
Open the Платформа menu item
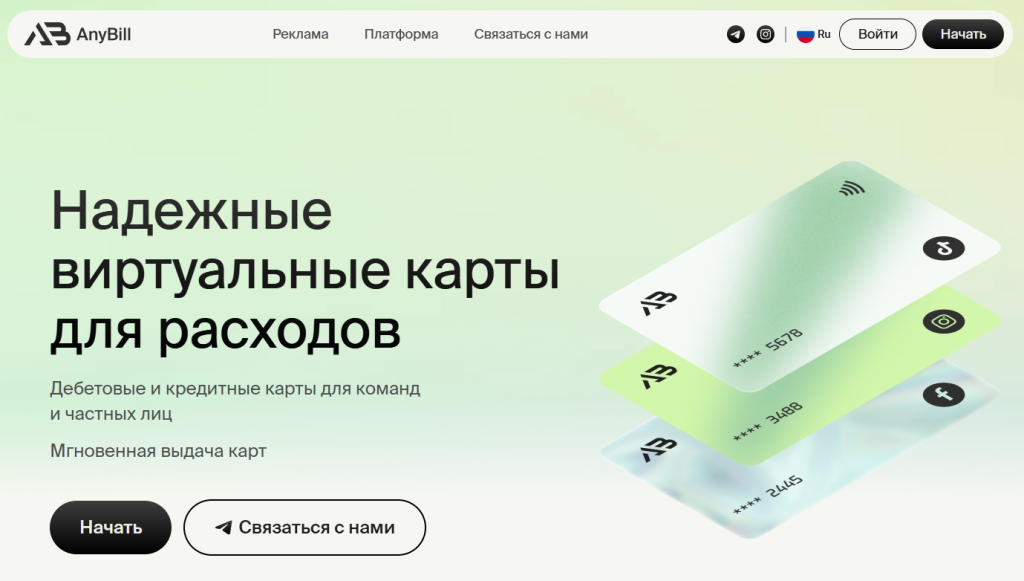click(401, 34)
